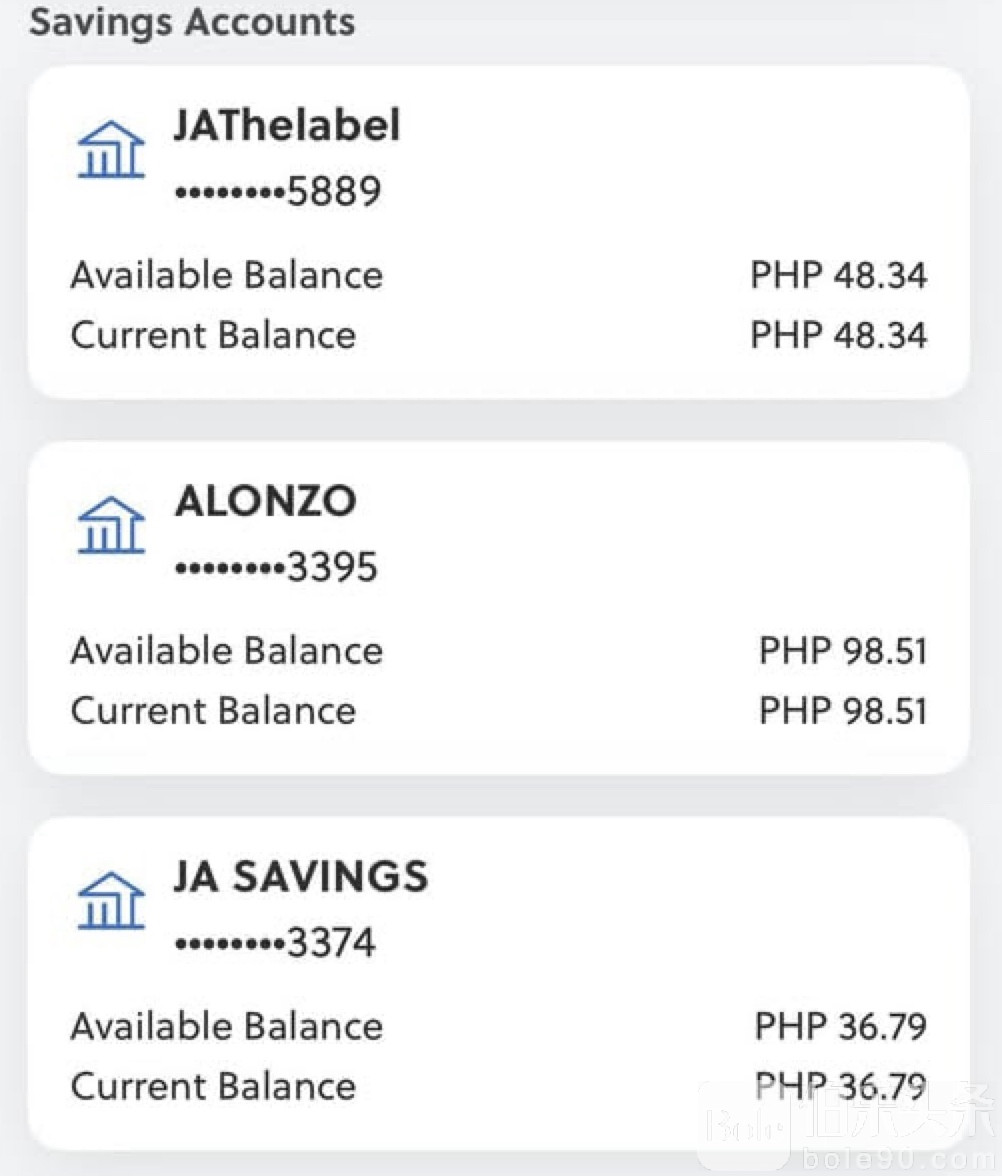
Task: Click Available Balance label in JA SAVINGS card
Action: tap(227, 1027)
